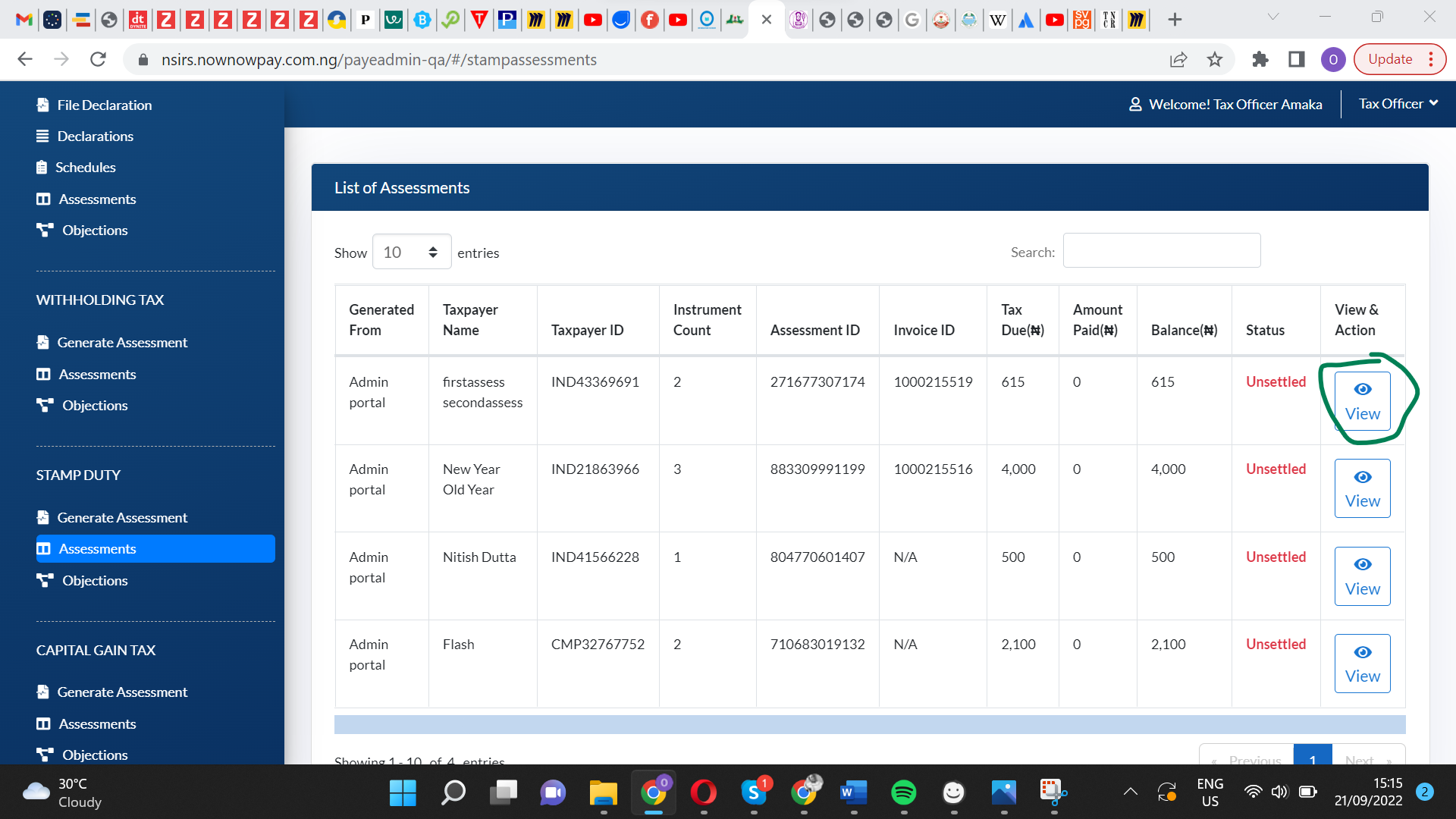Share this page icon in address bar

(x=1178, y=59)
